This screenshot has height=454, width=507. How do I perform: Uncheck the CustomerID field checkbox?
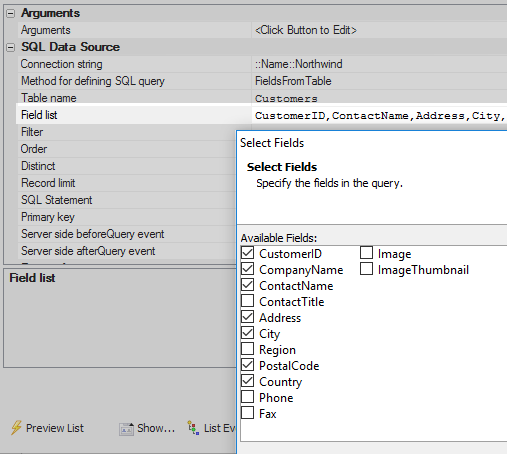(247, 253)
